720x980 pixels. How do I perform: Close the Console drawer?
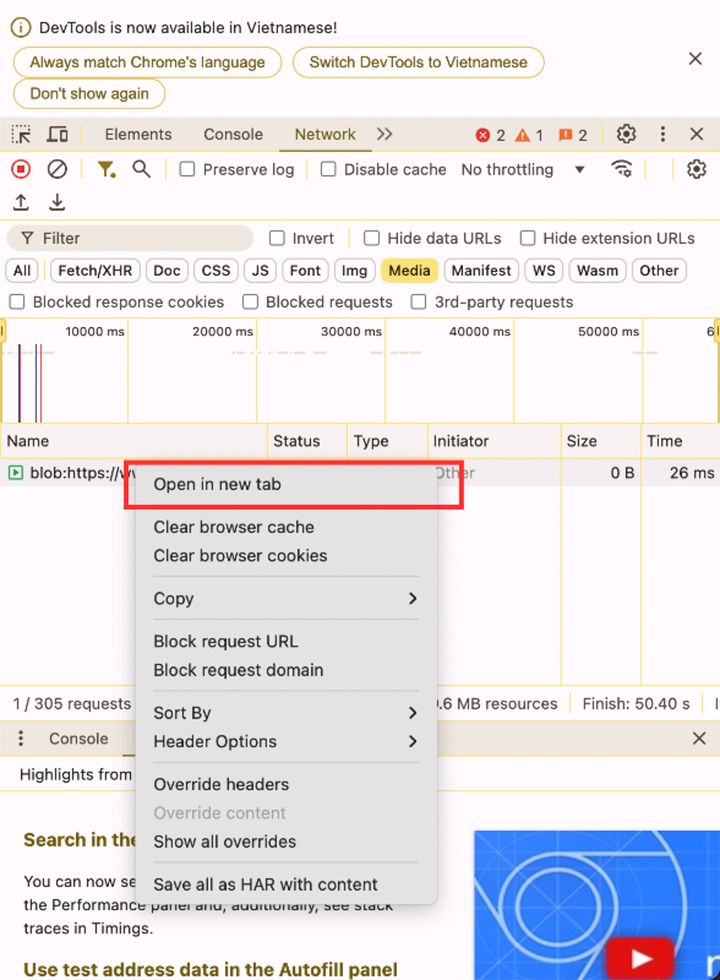[699, 738]
